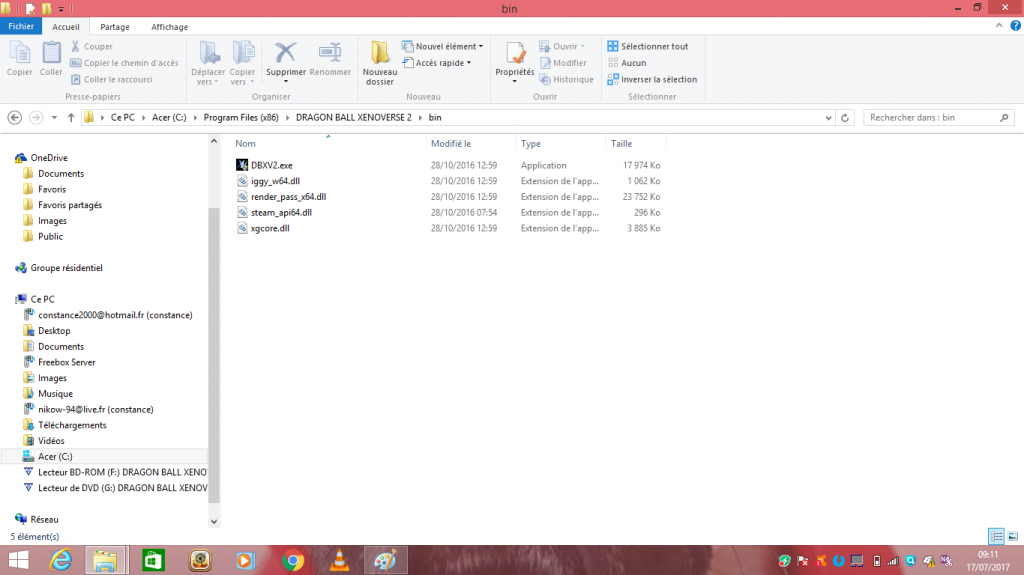Open the help question mark icon
The height and width of the screenshot is (575, 1024).
[x=1016, y=25]
